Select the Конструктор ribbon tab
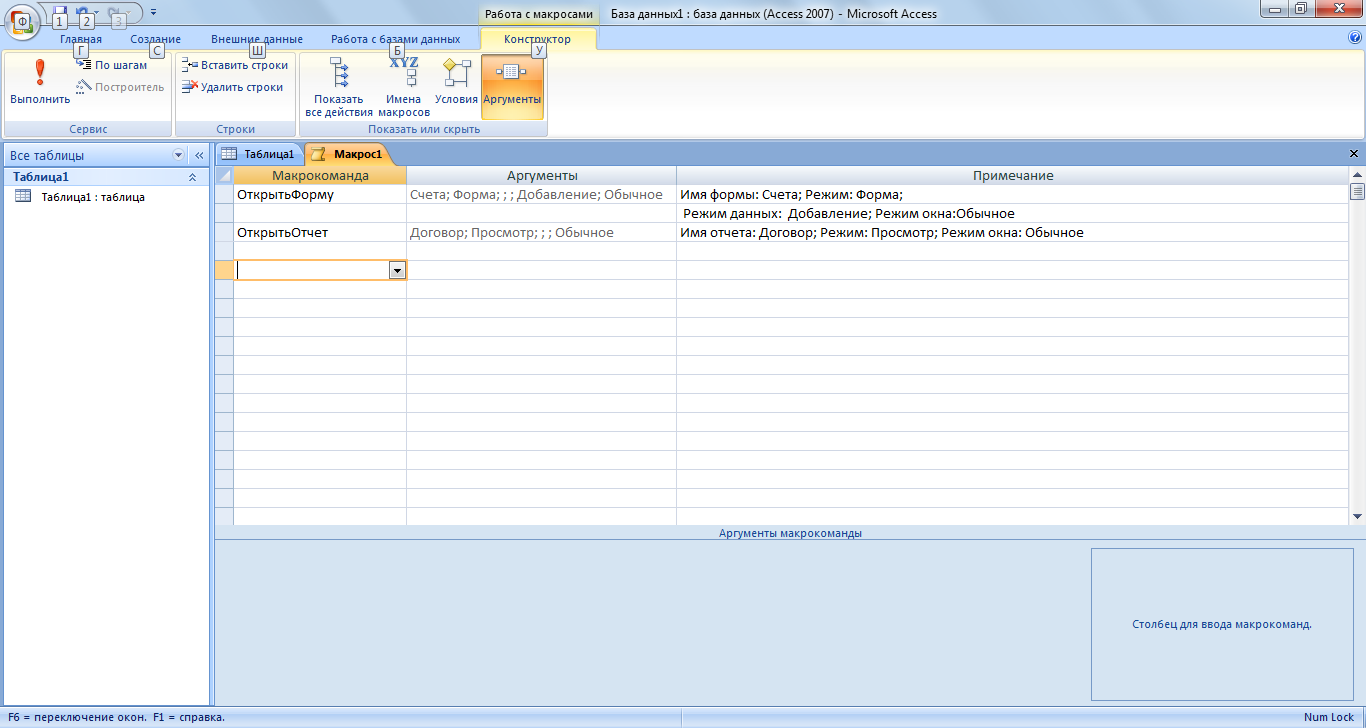 [539, 39]
